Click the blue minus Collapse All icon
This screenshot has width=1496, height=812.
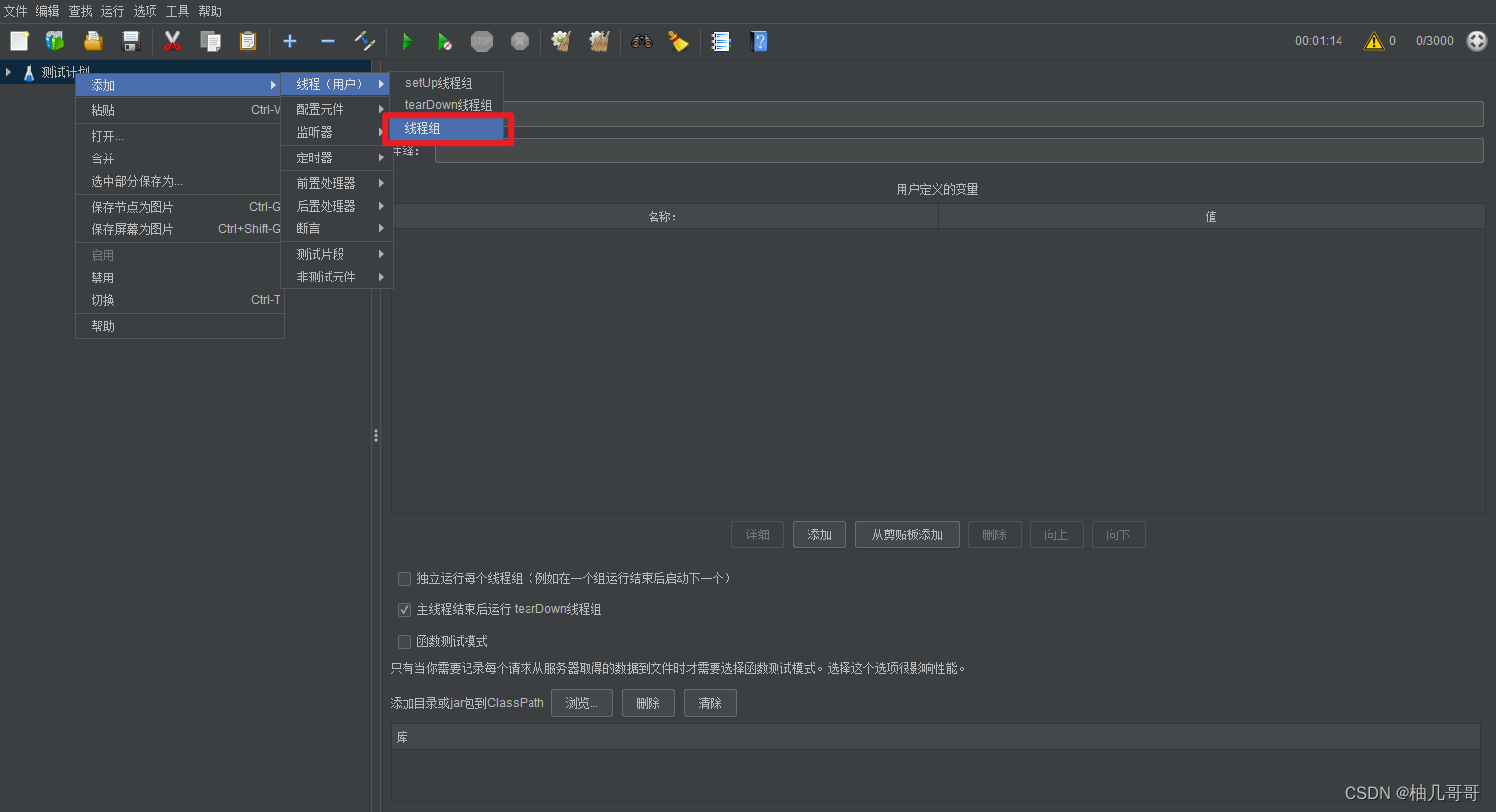coord(328,41)
